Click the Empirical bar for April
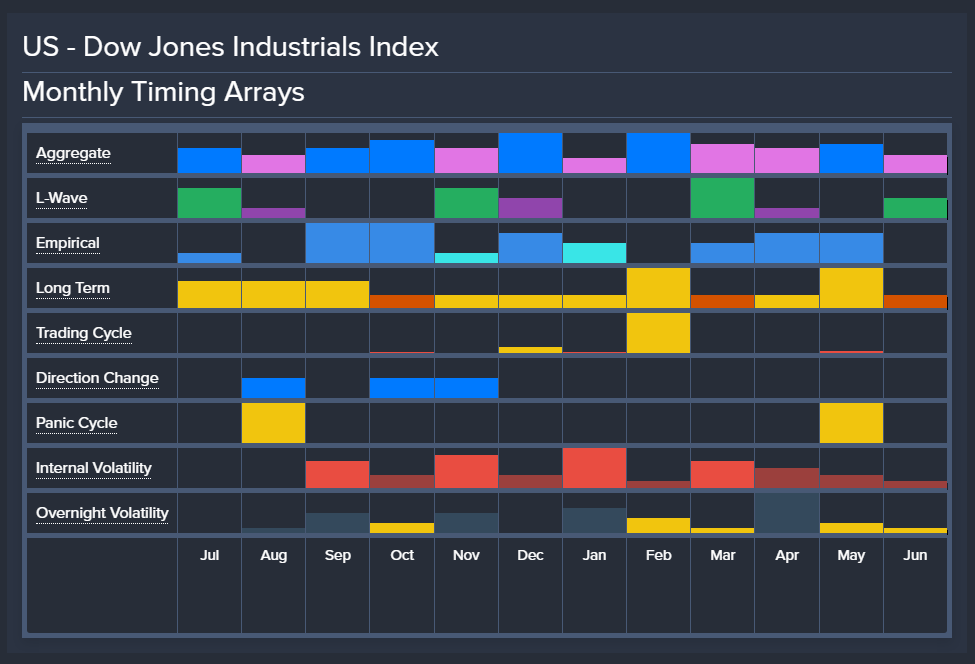Screen dimensions: 975x664 click(x=787, y=248)
